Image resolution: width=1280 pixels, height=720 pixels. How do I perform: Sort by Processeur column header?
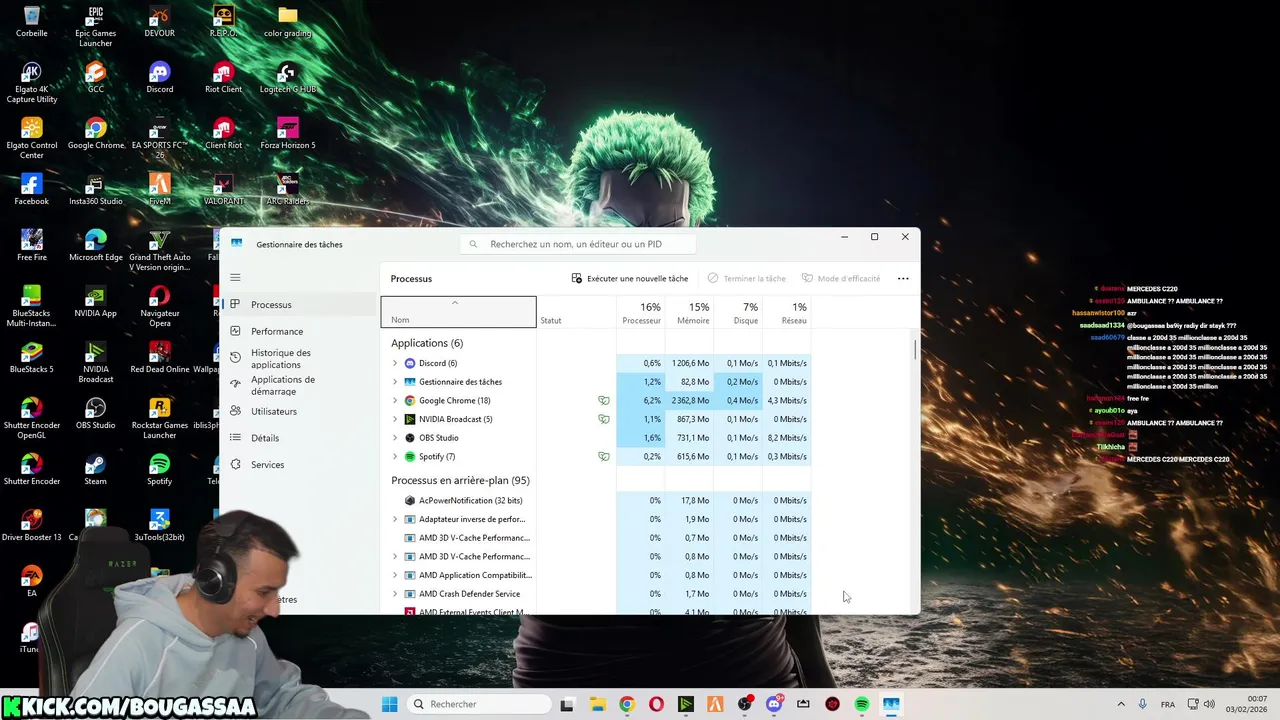coord(641,312)
